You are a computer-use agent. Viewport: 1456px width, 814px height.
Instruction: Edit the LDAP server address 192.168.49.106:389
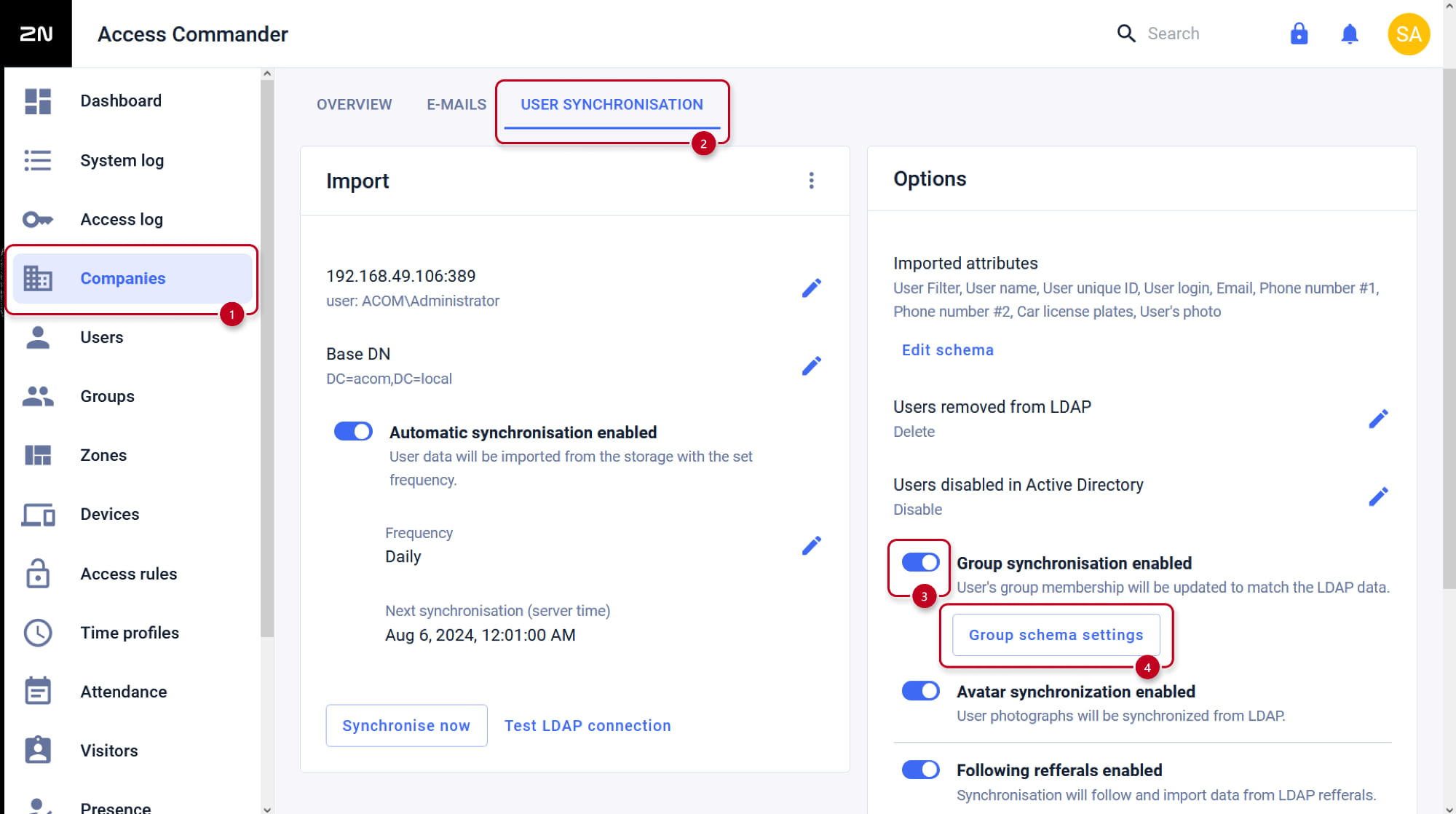pyautogui.click(x=812, y=288)
